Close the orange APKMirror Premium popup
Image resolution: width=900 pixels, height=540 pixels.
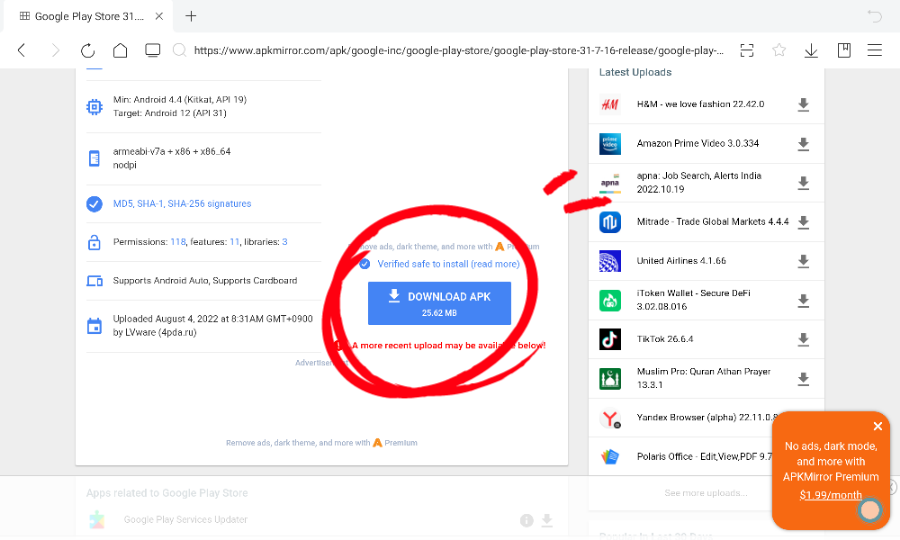point(878,426)
